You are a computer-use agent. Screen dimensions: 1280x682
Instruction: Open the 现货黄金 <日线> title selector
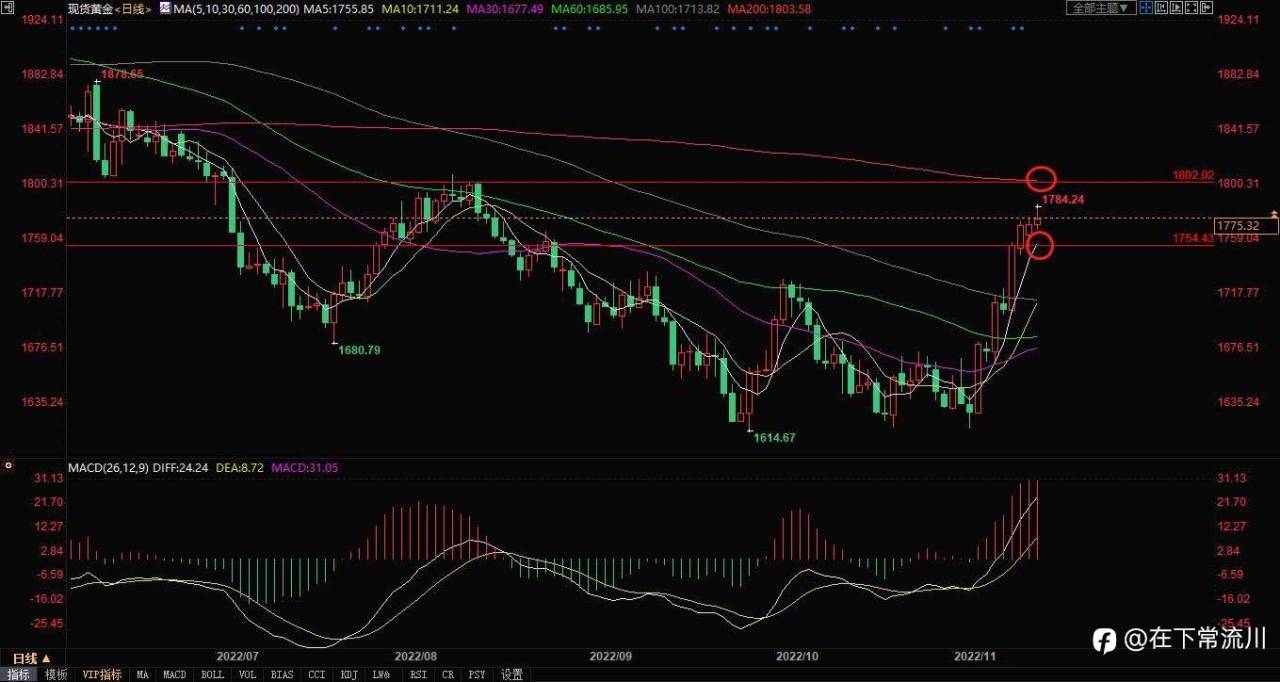coord(109,9)
